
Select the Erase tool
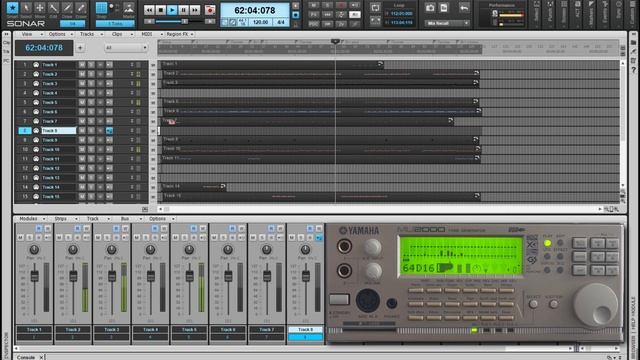[81, 7]
